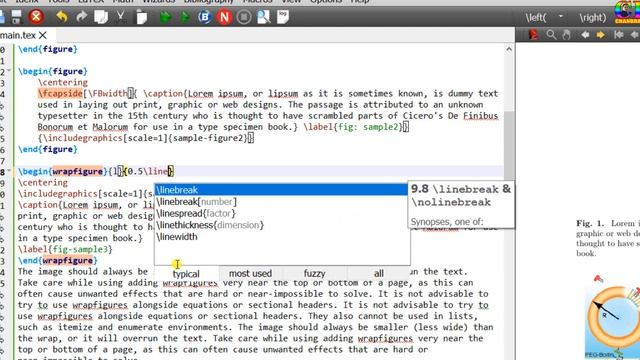The width and height of the screenshot is (640, 360).
Task: Click \includegraphics[scale=1]{sample-figure2} line
Action: click(x=145, y=138)
